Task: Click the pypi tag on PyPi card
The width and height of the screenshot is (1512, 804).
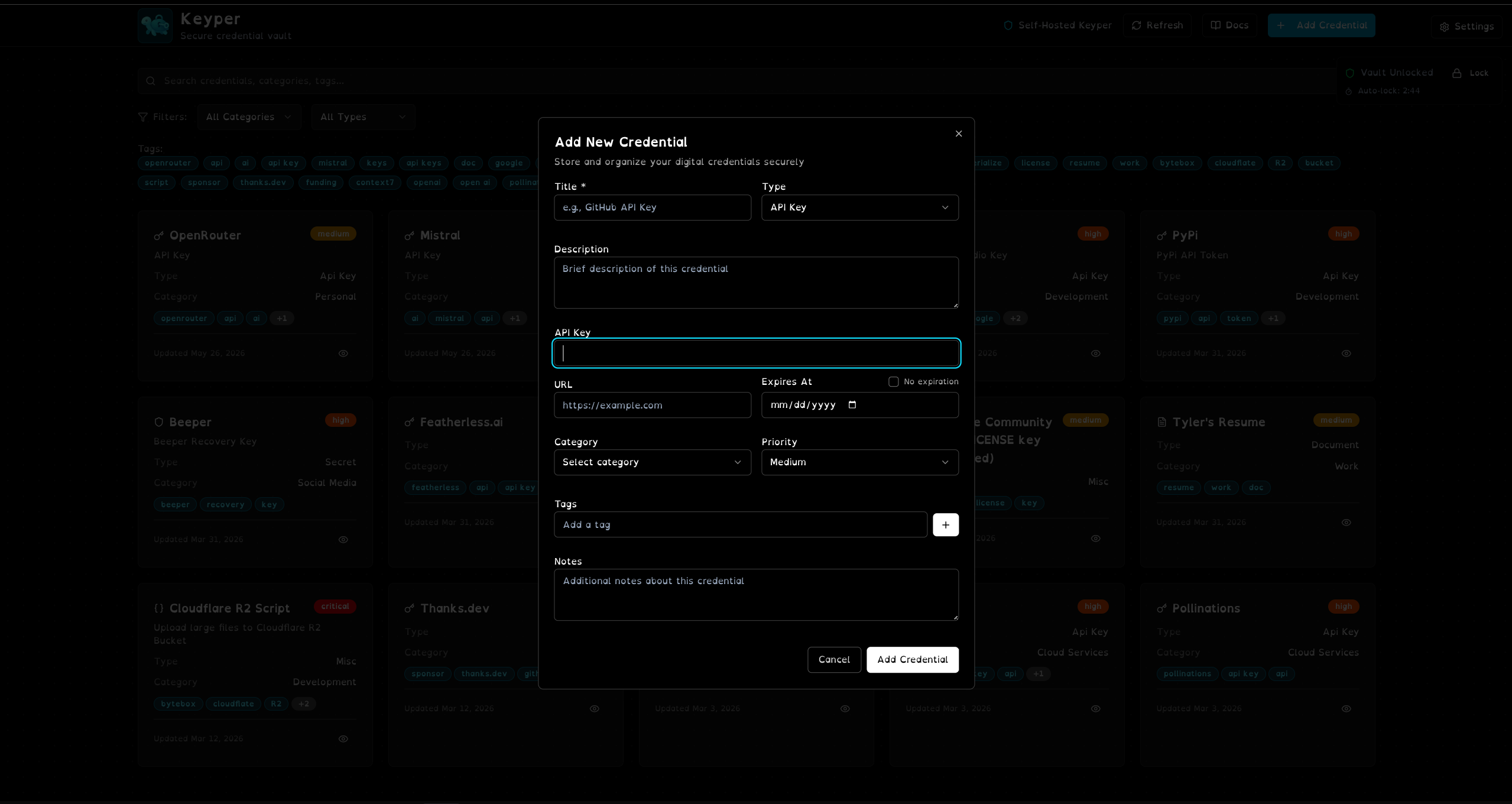Action: (1172, 319)
